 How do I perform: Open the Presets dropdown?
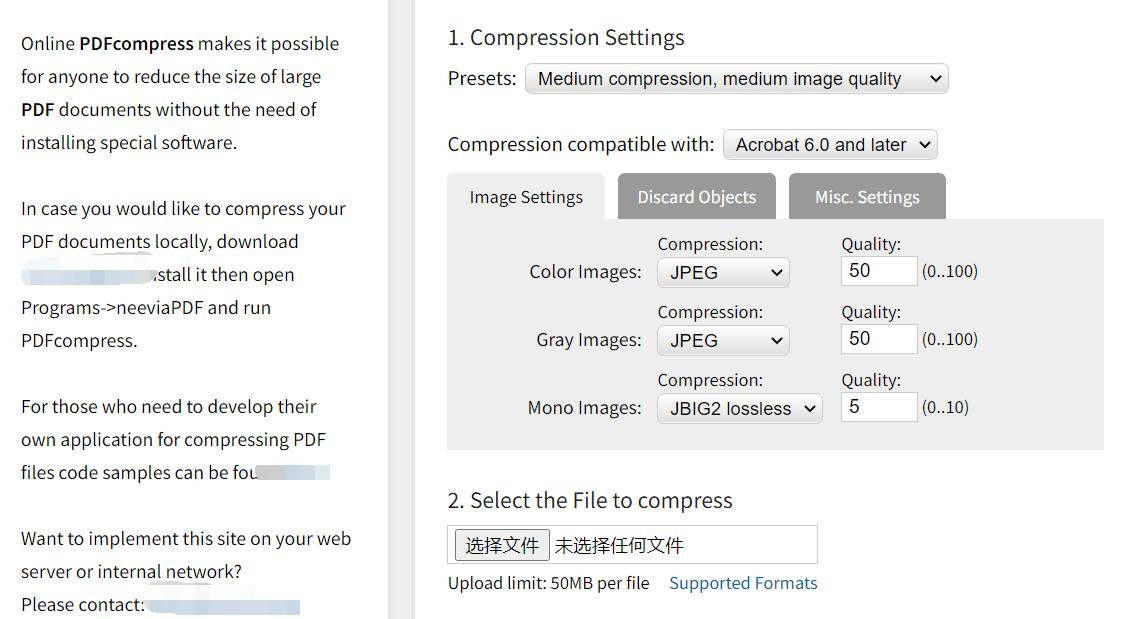[736, 79]
